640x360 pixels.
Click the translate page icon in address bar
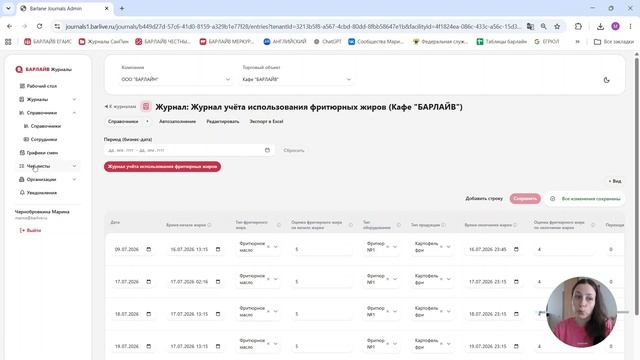[530, 27]
